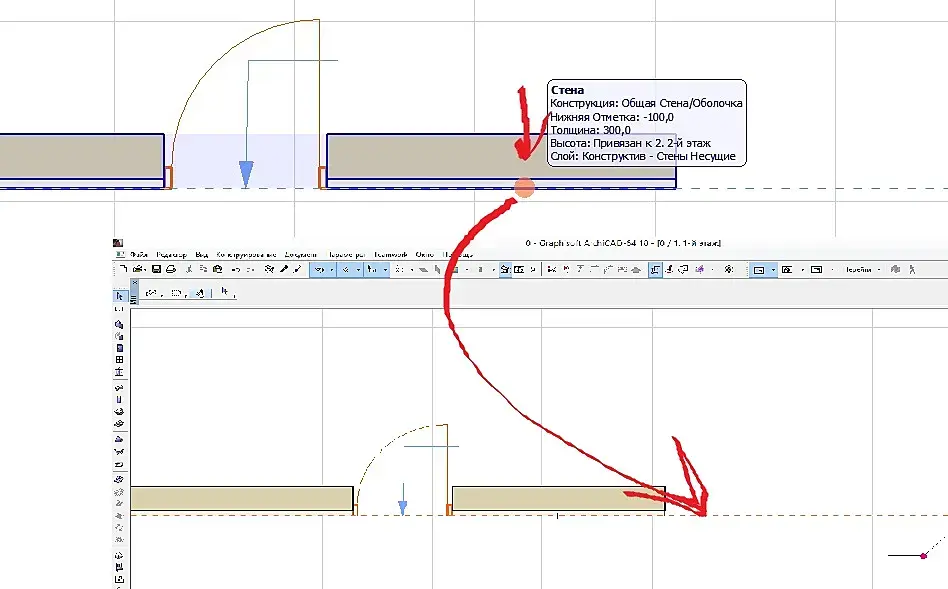
Task: Open the Teamwork menu
Action: coord(391,255)
